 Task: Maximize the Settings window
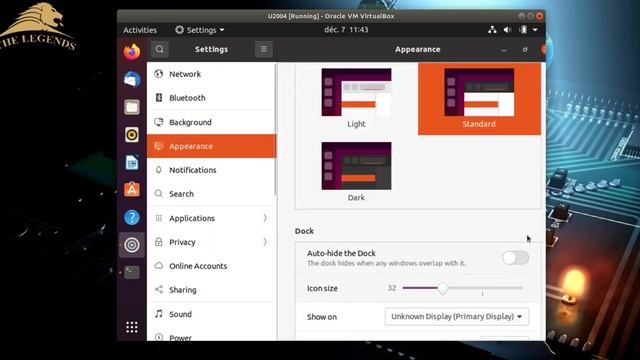[x=525, y=50]
